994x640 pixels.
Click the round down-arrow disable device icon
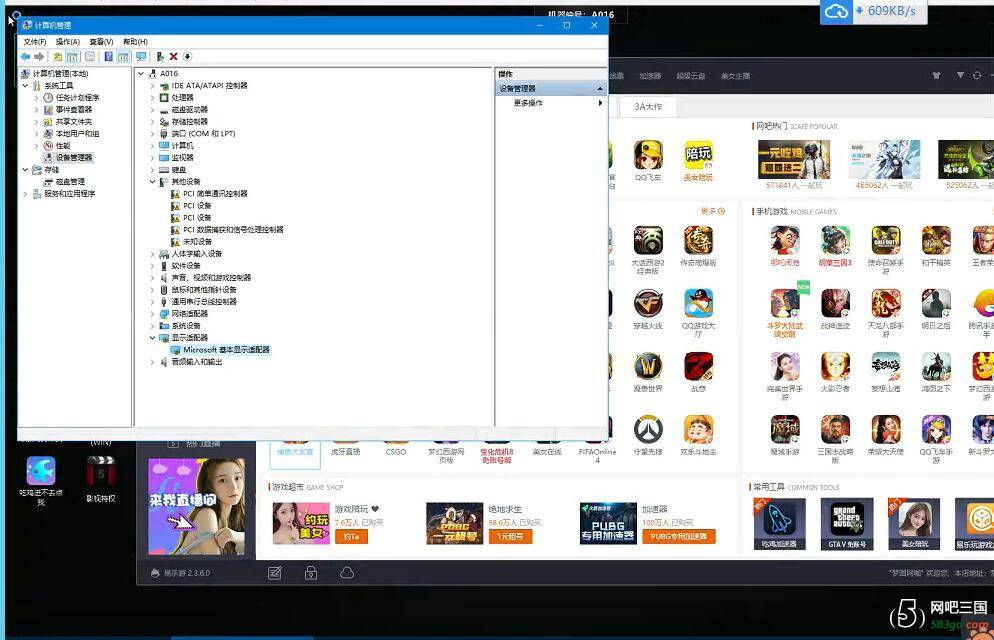click(187, 56)
